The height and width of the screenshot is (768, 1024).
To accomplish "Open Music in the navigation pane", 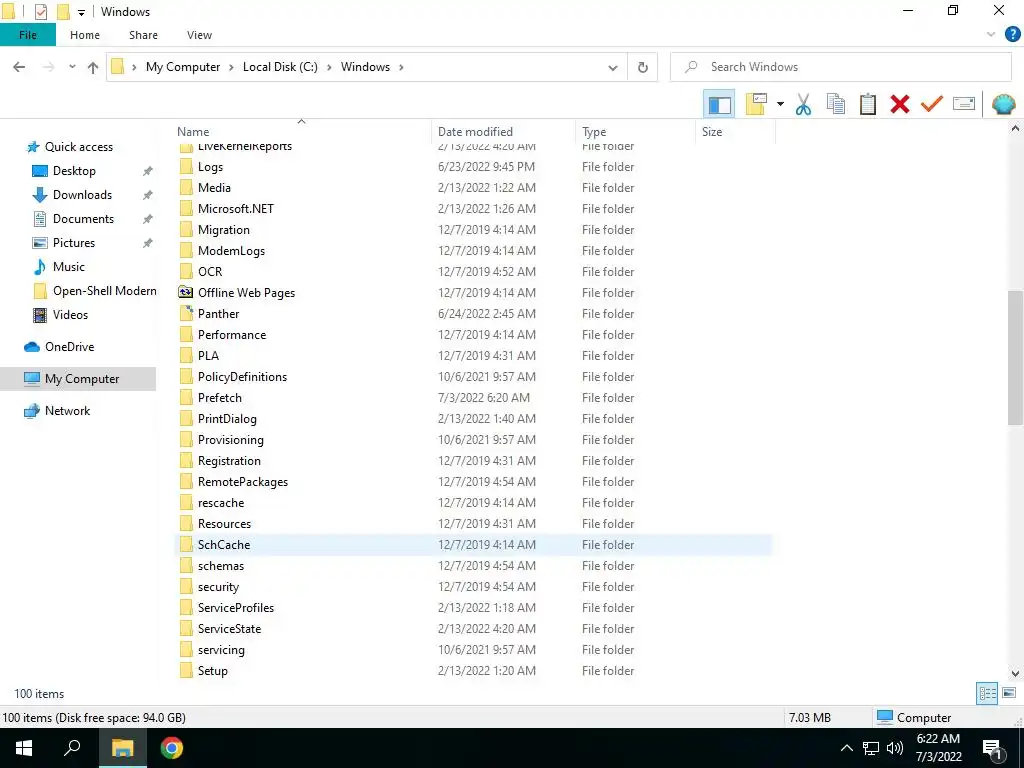I will point(69,267).
